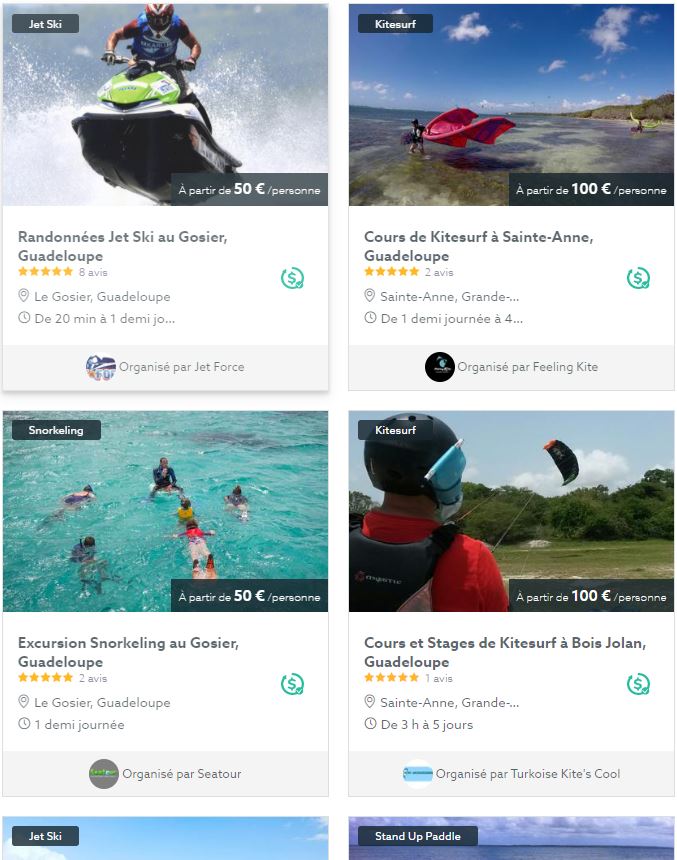Screen dimensions: 677x860
Task: Click the five-star rating on Jet Ski Gosier card
Action: pyautogui.click(x=45, y=272)
